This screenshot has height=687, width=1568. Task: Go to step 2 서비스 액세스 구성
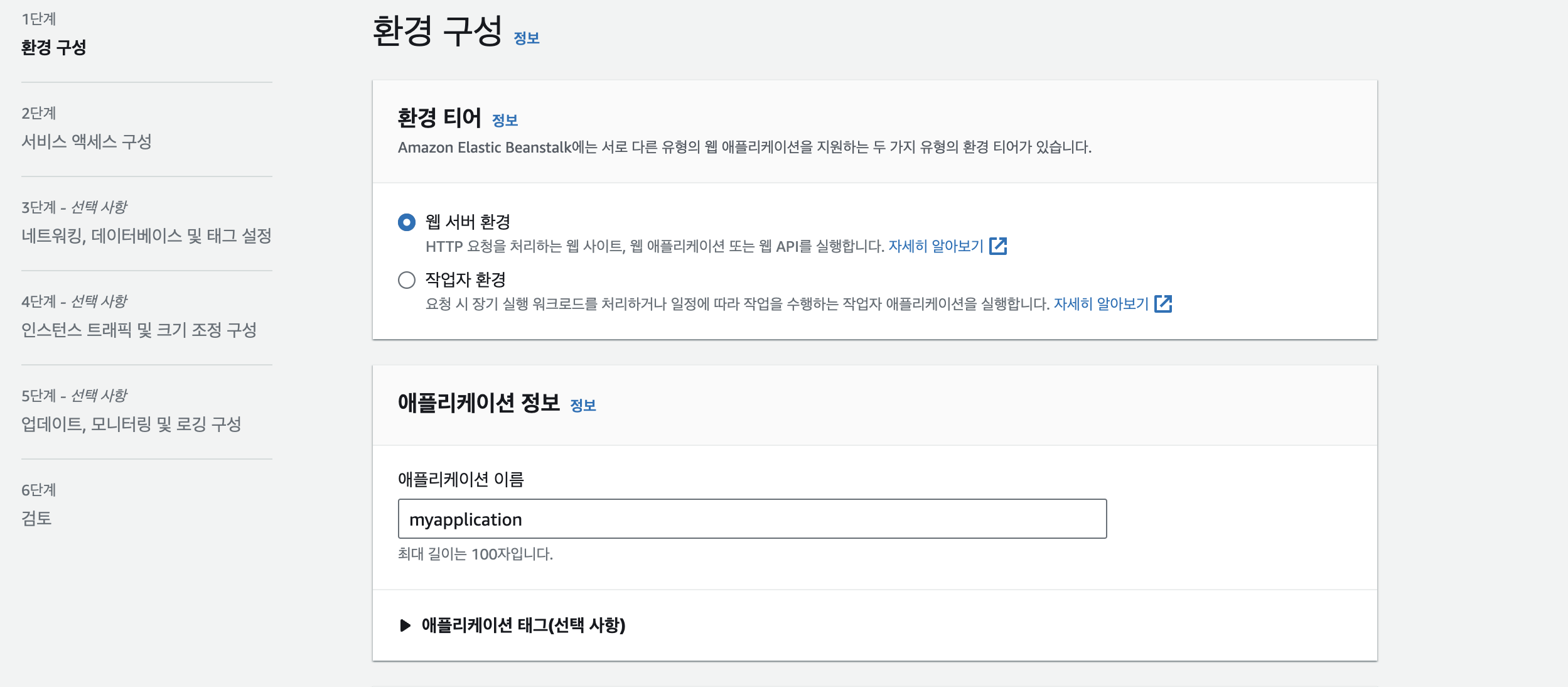(87, 142)
